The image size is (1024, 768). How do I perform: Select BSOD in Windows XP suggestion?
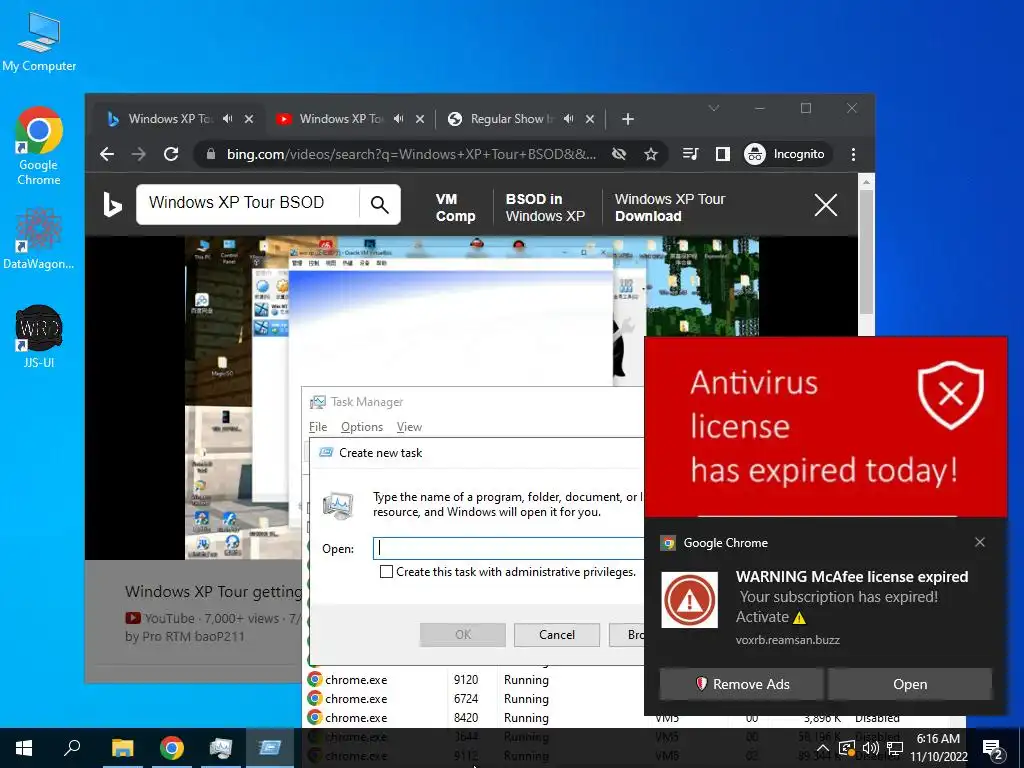545,208
